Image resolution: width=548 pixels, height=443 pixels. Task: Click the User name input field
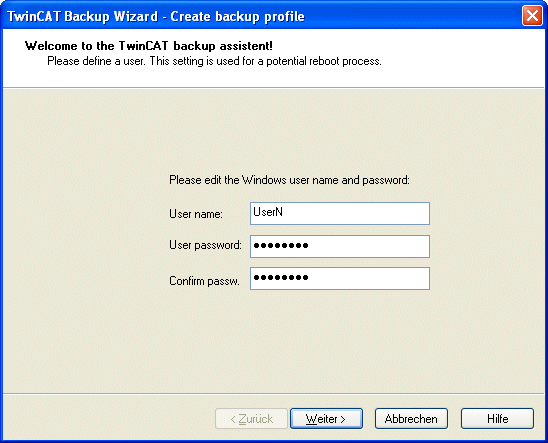pyautogui.click(x=340, y=213)
